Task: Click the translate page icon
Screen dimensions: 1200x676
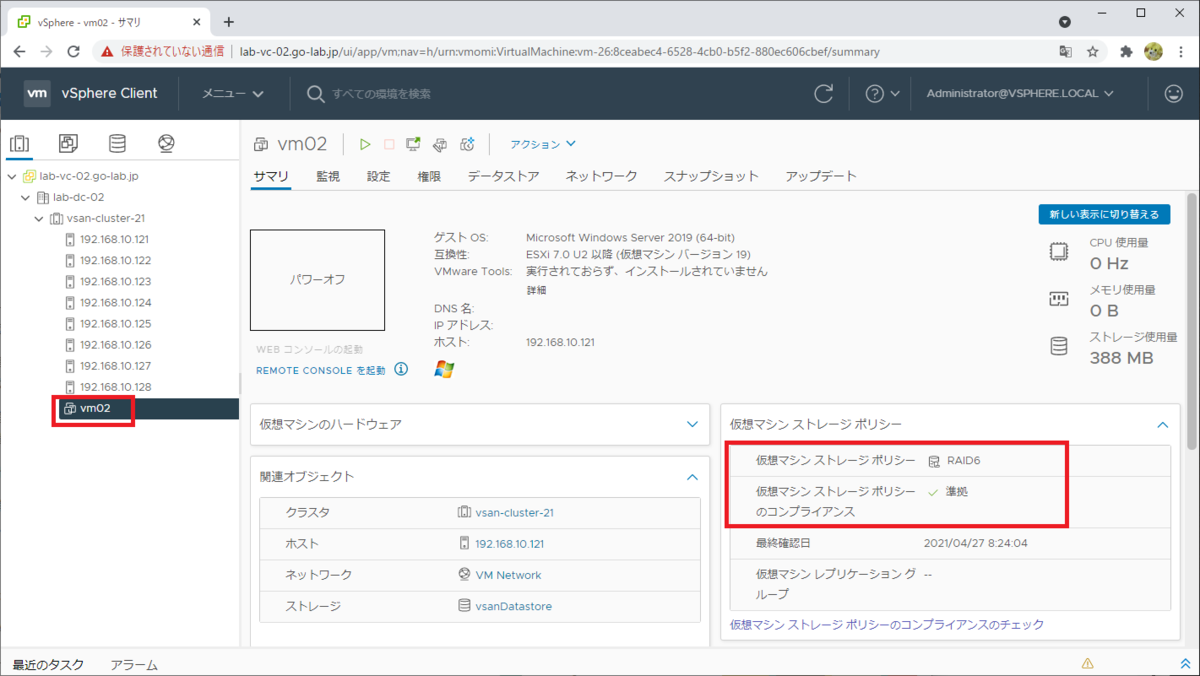Action: (1066, 51)
